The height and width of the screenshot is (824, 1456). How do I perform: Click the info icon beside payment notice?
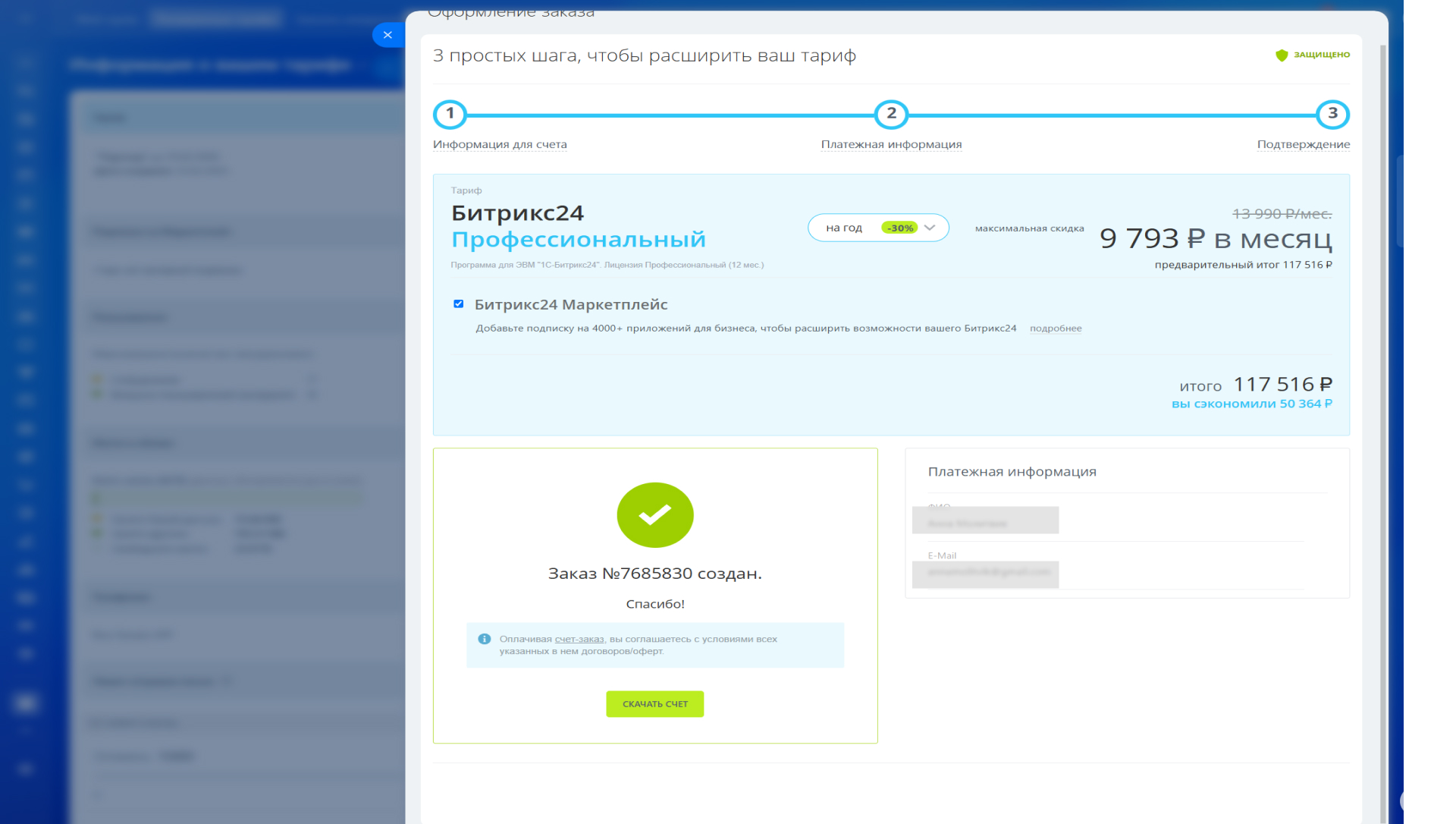coord(485,639)
